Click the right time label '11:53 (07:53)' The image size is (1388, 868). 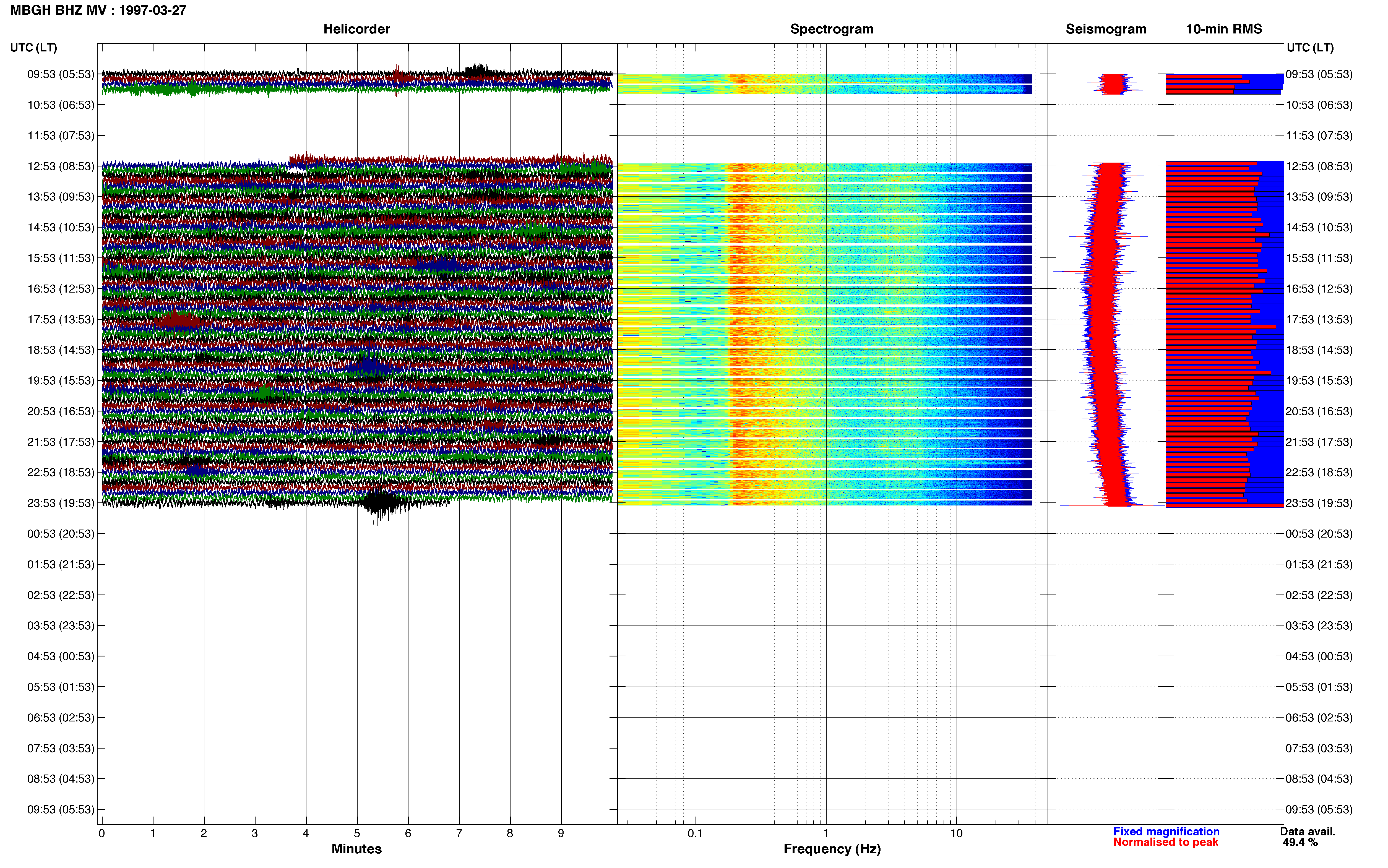(1319, 135)
